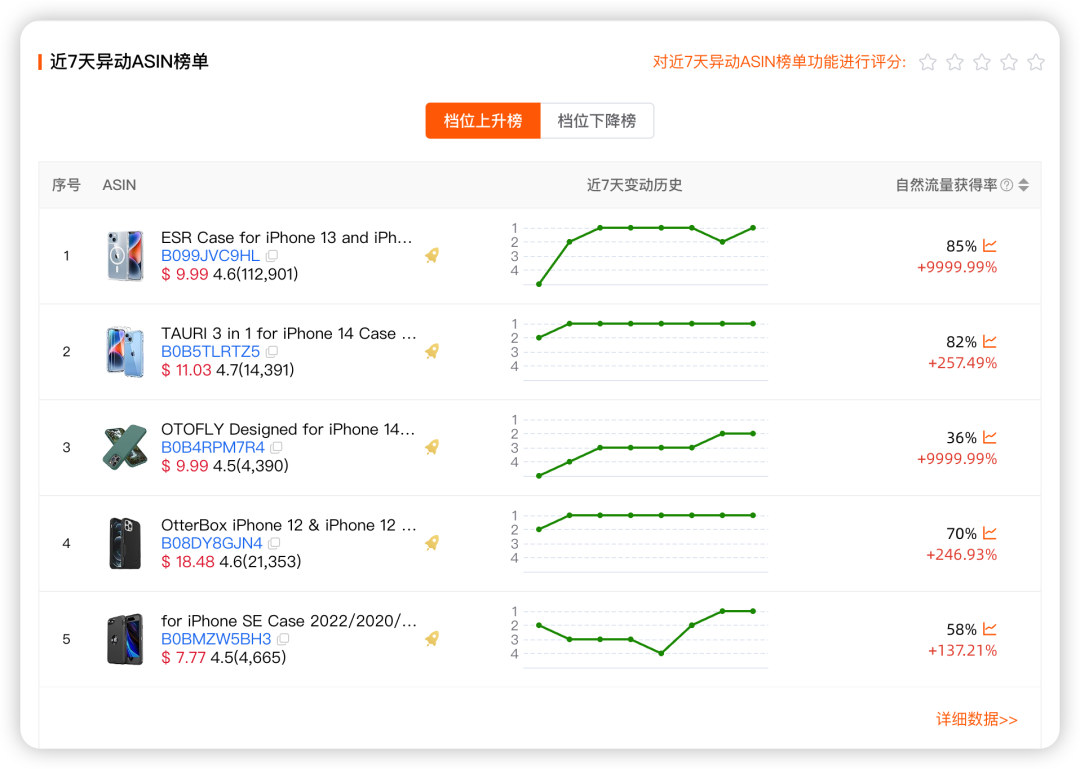Select the 档位上升榜 tab
Viewport: 1080px width, 769px height.
click(483, 120)
